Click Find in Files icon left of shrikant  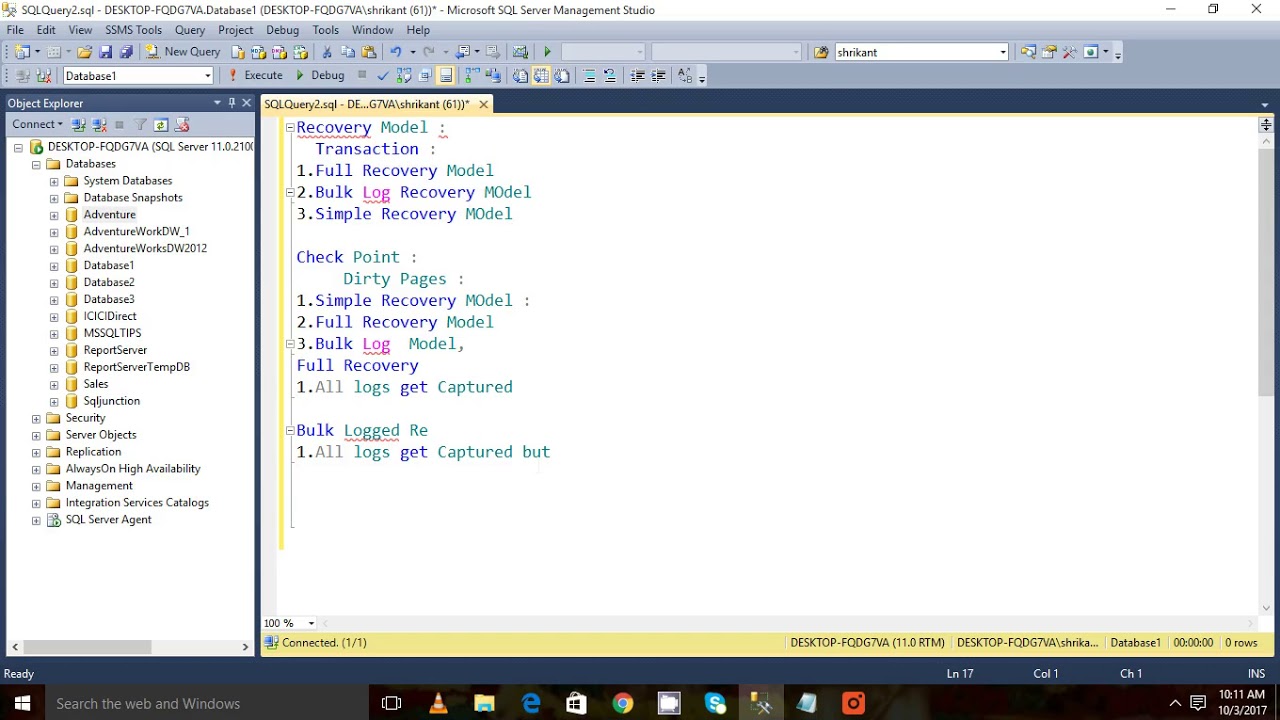821,52
